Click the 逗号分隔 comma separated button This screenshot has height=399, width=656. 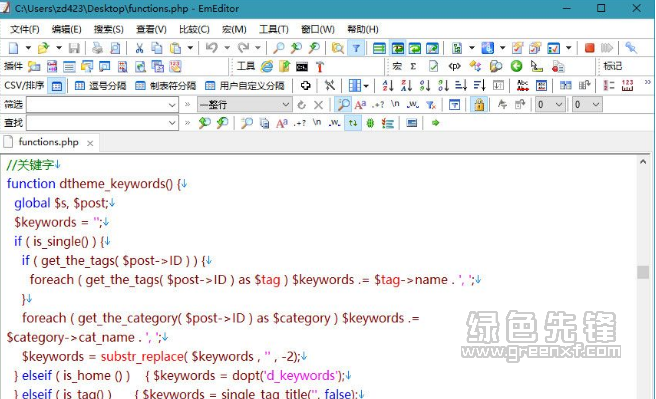100,86
